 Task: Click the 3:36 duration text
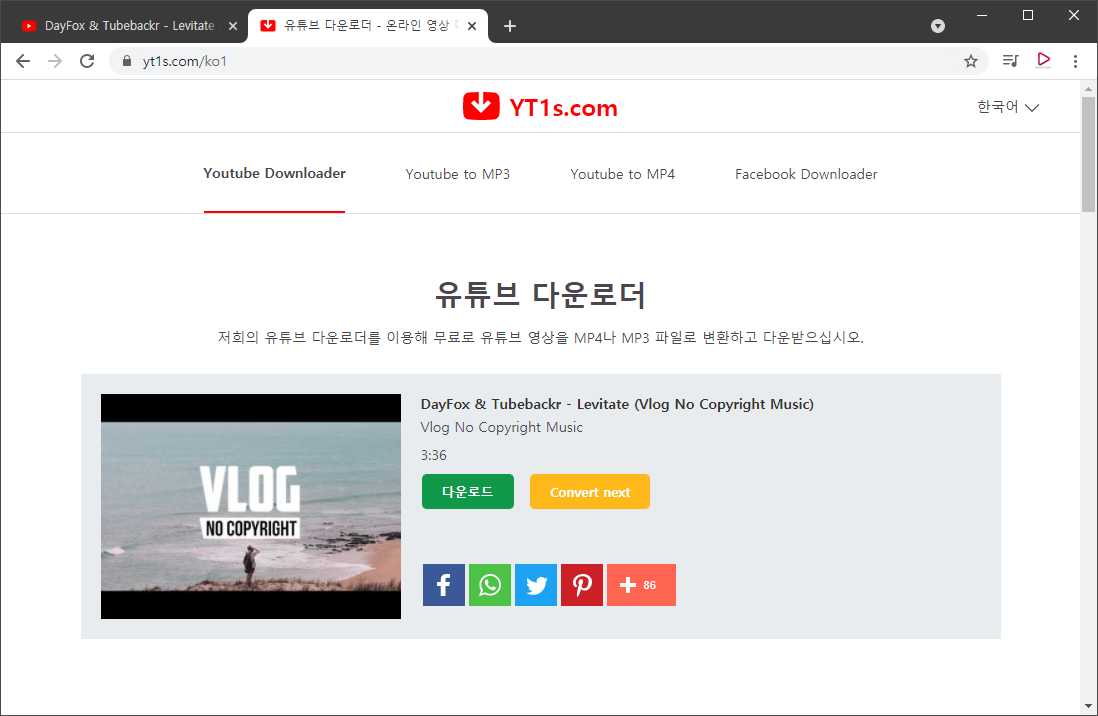tap(433, 455)
